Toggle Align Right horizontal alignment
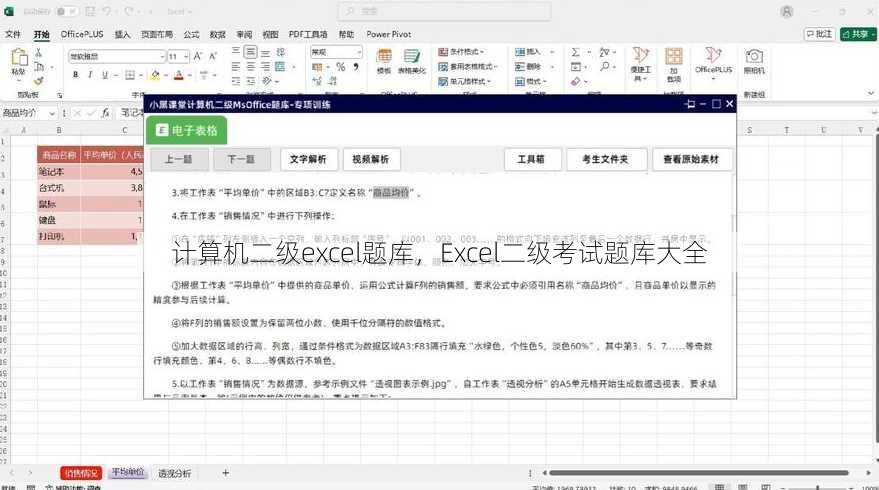The image size is (879, 490). [x=265, y=67]
